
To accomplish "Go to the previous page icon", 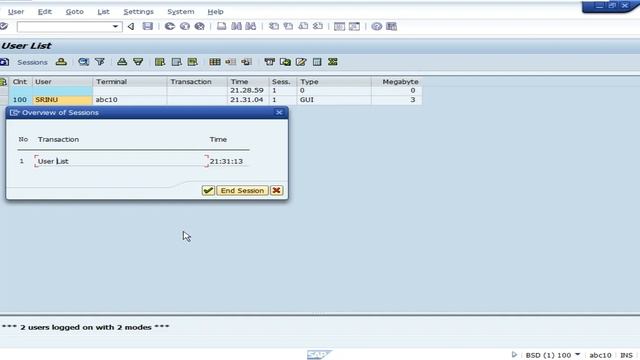I will pos(288,27).
